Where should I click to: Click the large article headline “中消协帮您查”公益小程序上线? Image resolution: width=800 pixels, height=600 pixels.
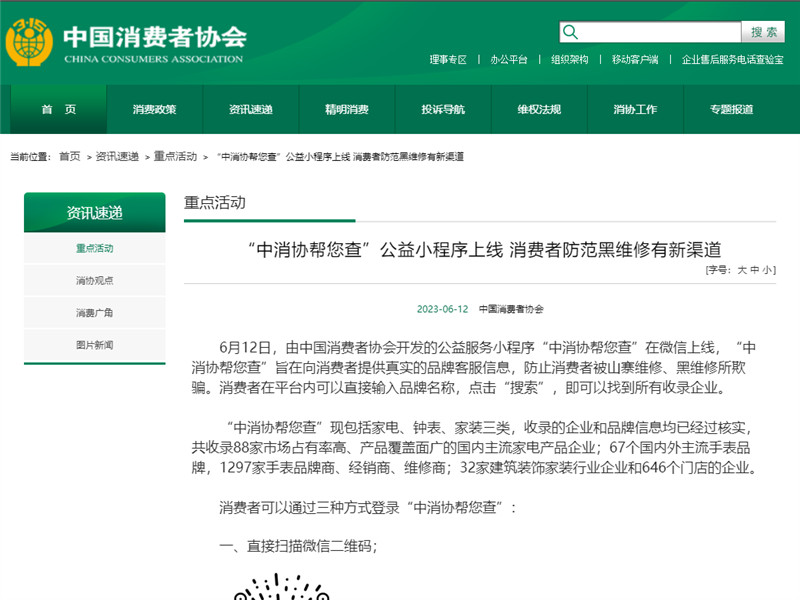tap(484, 249)
